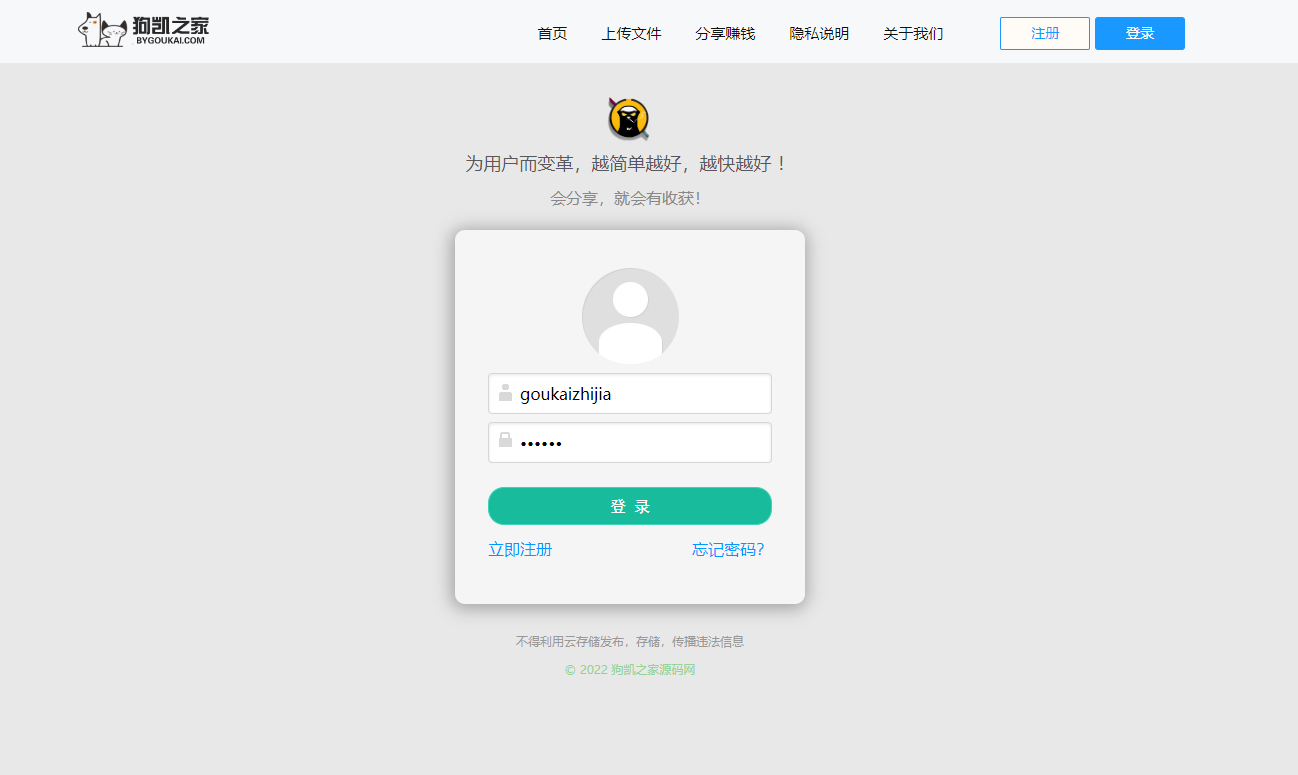Click the round mascot icon above the slogan

tap(629, 119)
